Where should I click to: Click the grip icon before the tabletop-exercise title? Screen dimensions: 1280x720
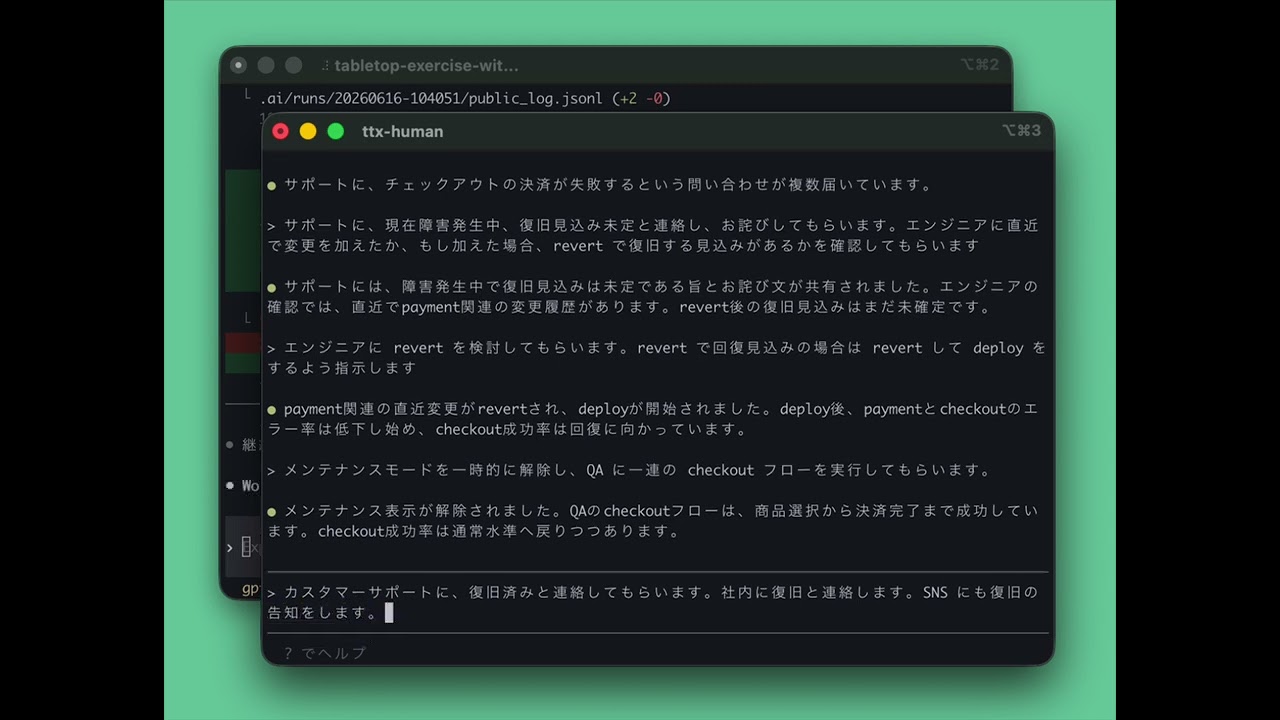326,65
